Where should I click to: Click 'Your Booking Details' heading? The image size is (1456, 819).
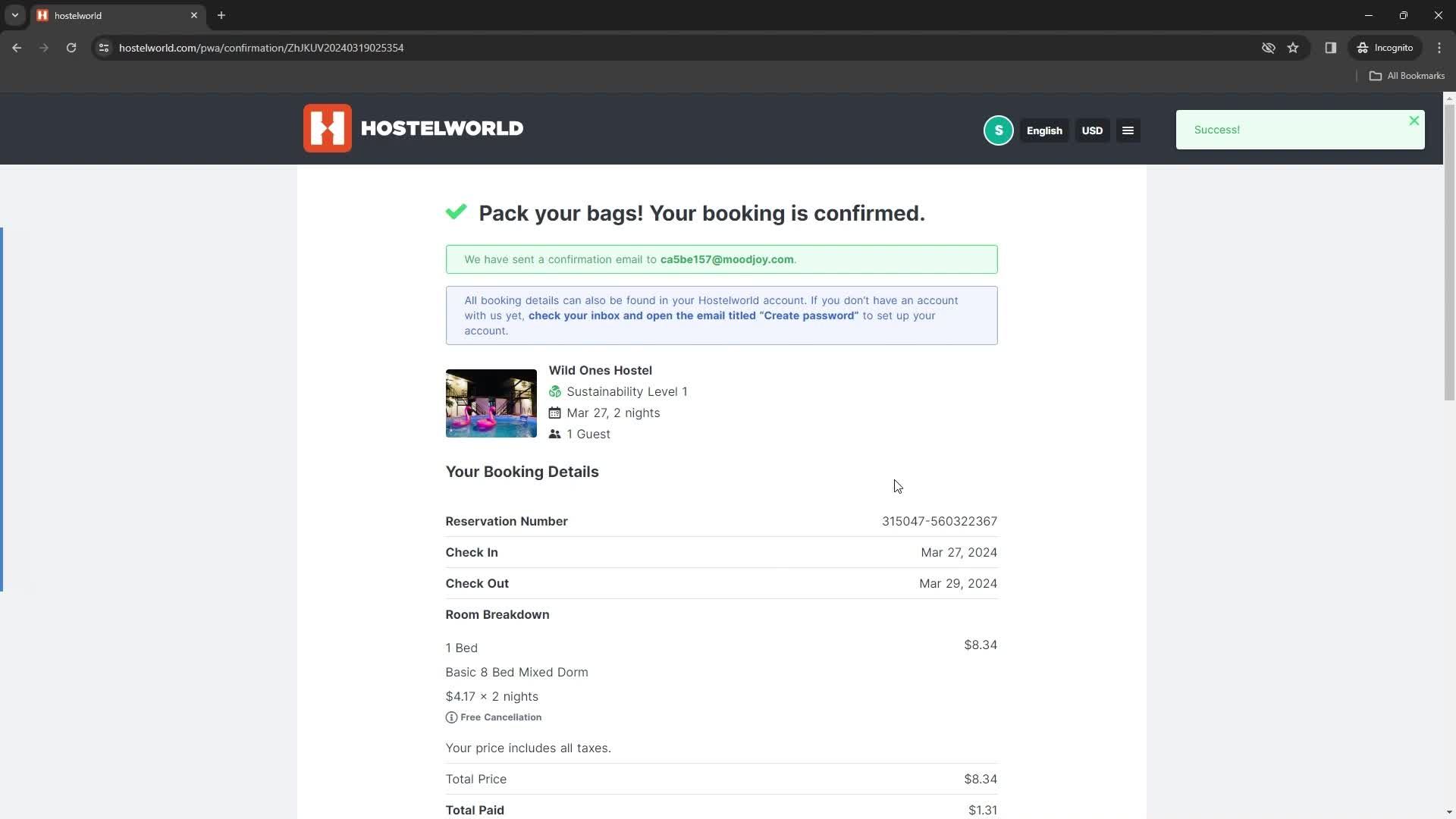tap(522, 472)
